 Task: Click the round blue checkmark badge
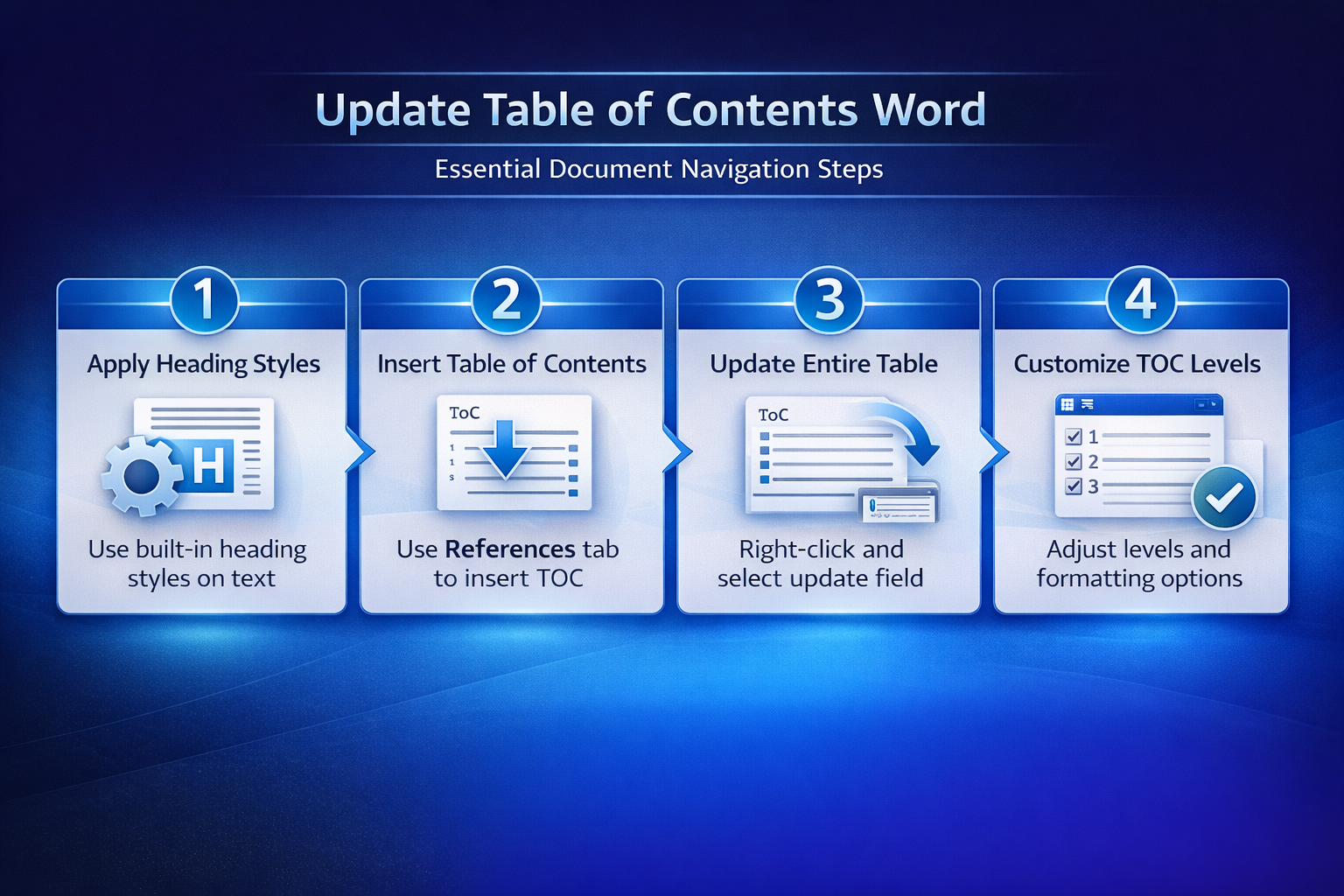(1224, 497)
